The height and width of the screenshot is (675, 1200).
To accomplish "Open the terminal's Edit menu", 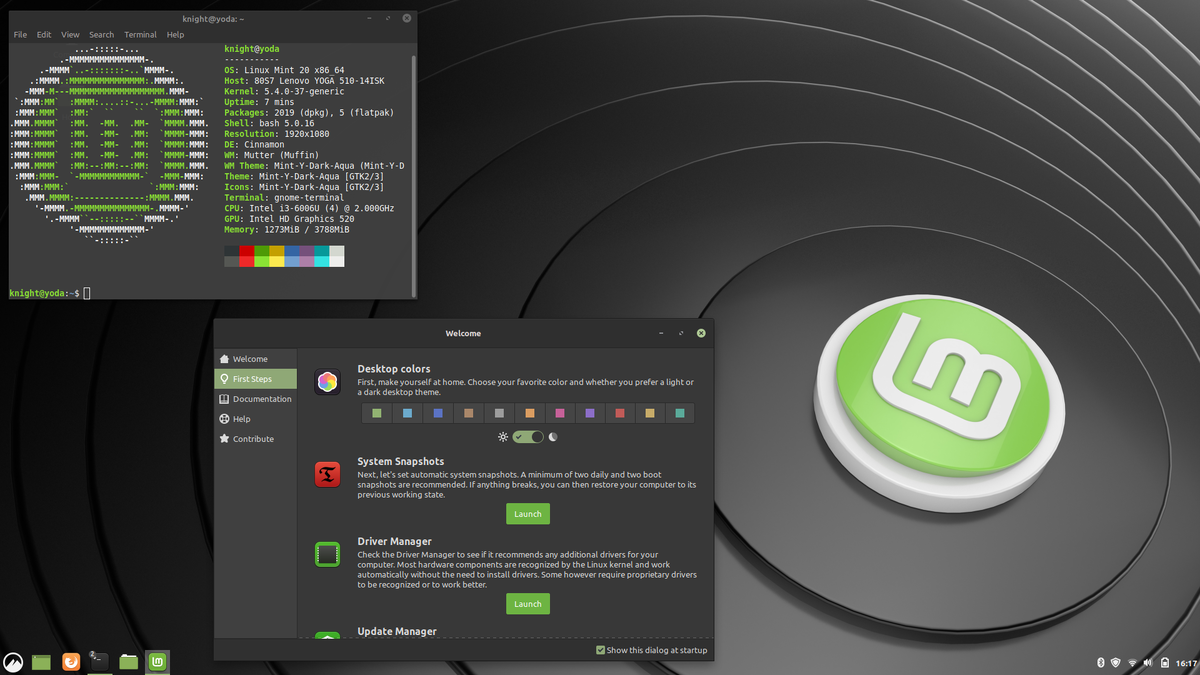I will point(44,35).
